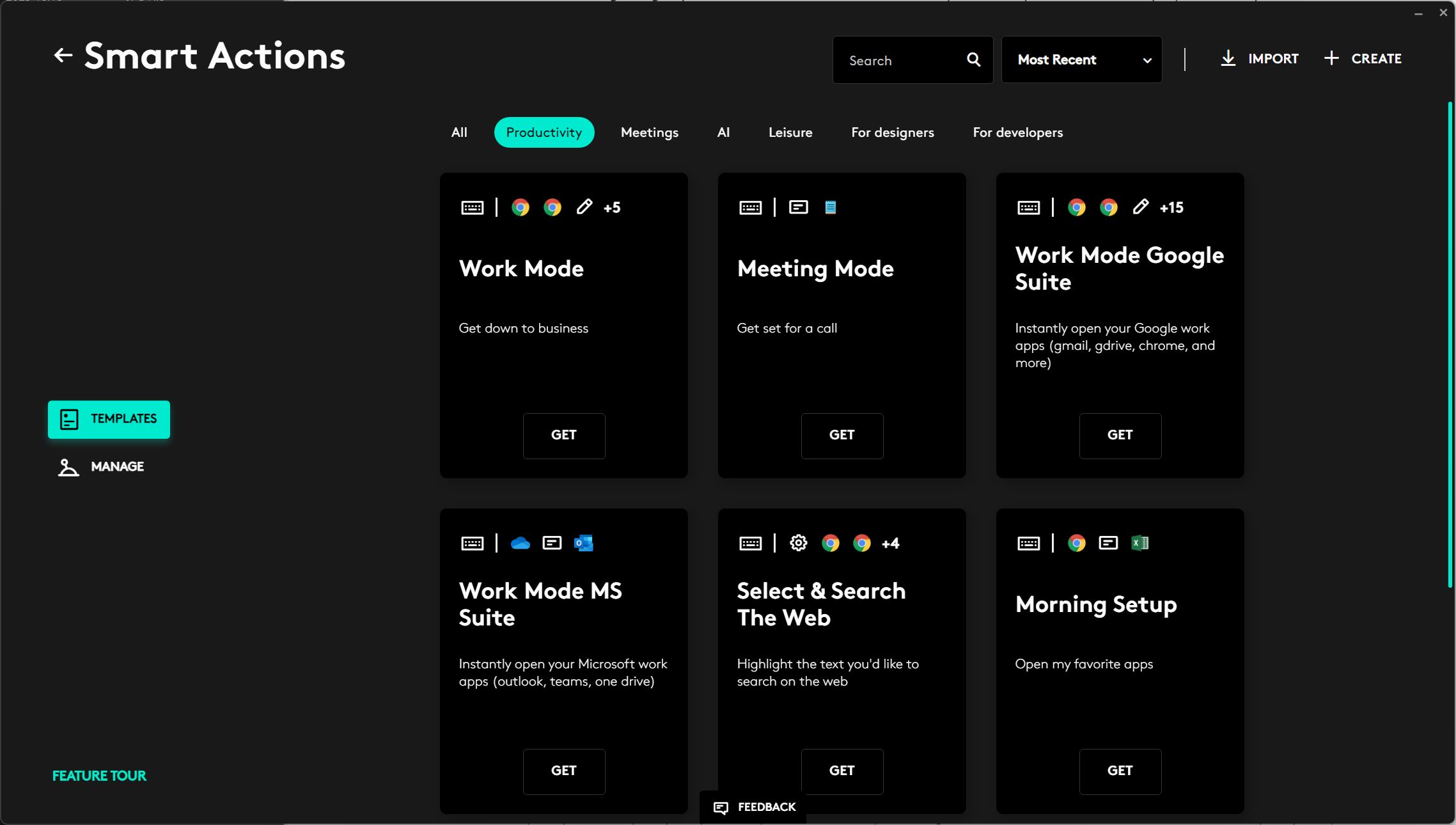Get the Meeting Mode template

(x=842, y=436)
